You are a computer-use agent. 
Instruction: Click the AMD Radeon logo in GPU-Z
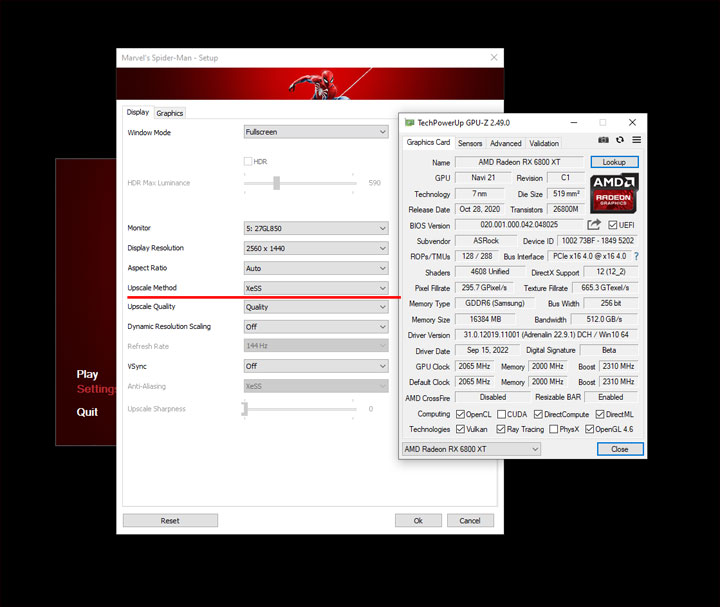click(614, 193)
